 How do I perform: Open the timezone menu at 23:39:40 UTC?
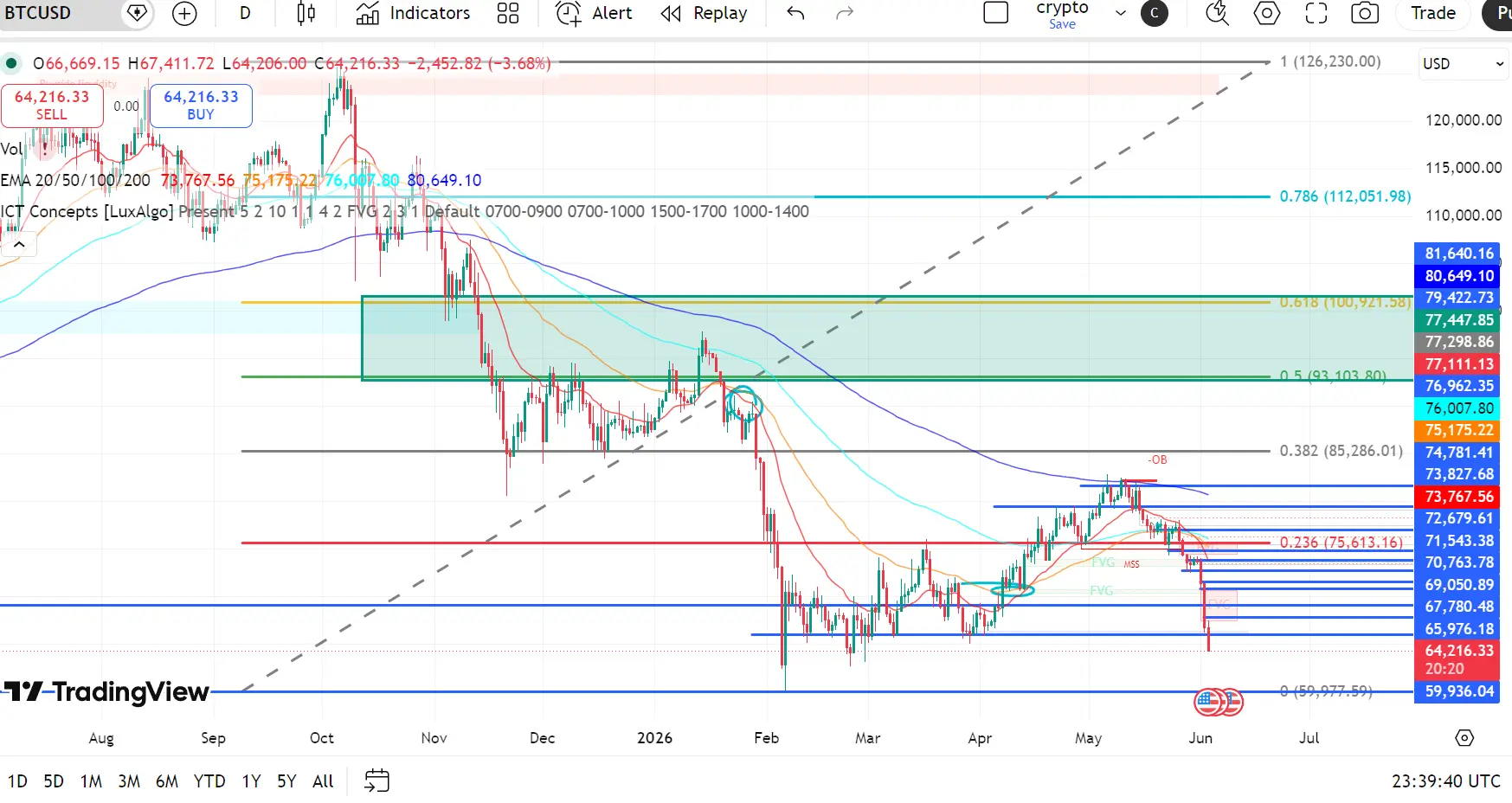pyautogui.click(x=1445, y=781)
